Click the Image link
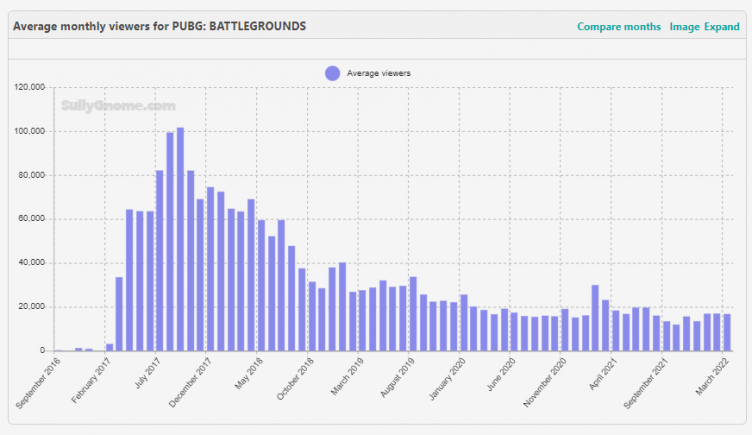Viewport: 752px width, 435px height. [x=684, y=27]
